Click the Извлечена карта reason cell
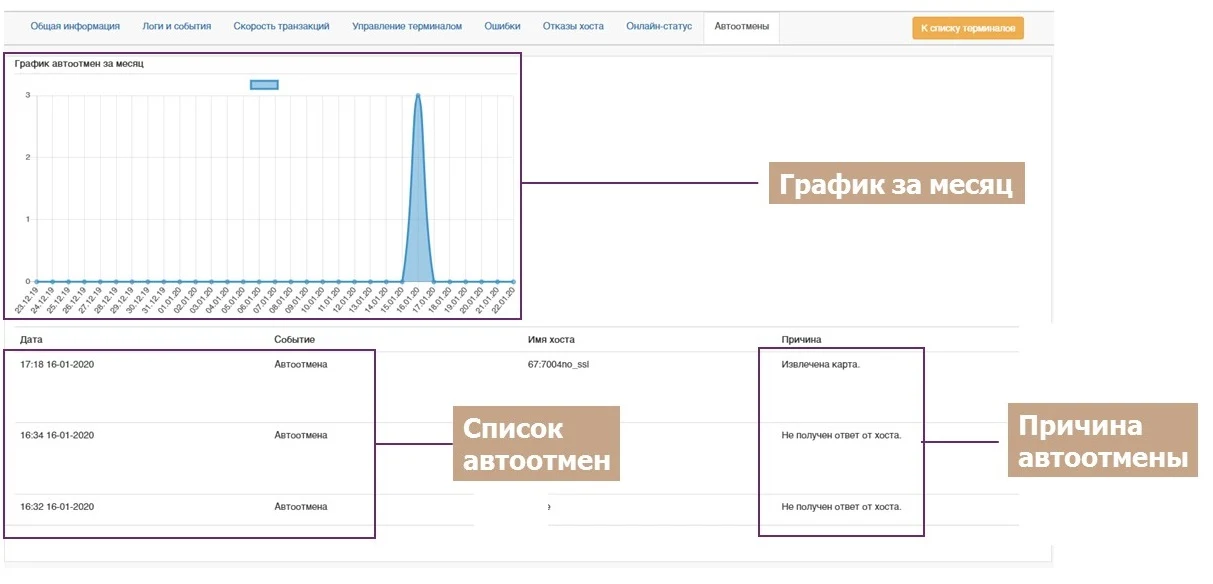Viewport: 1213px width, 584px height. click(820, 365)
